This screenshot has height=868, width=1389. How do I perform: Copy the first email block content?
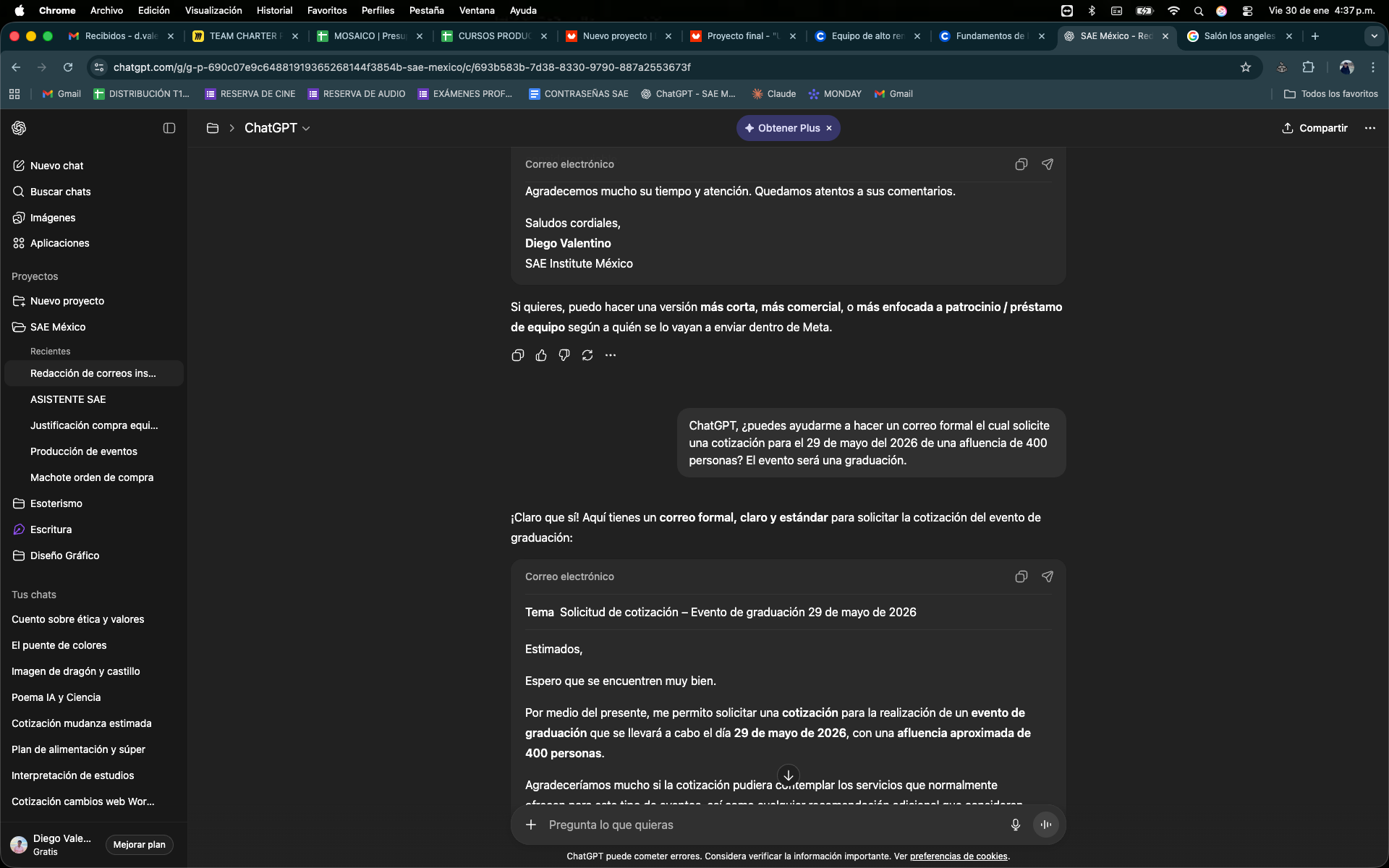[x=1021, y=164]
